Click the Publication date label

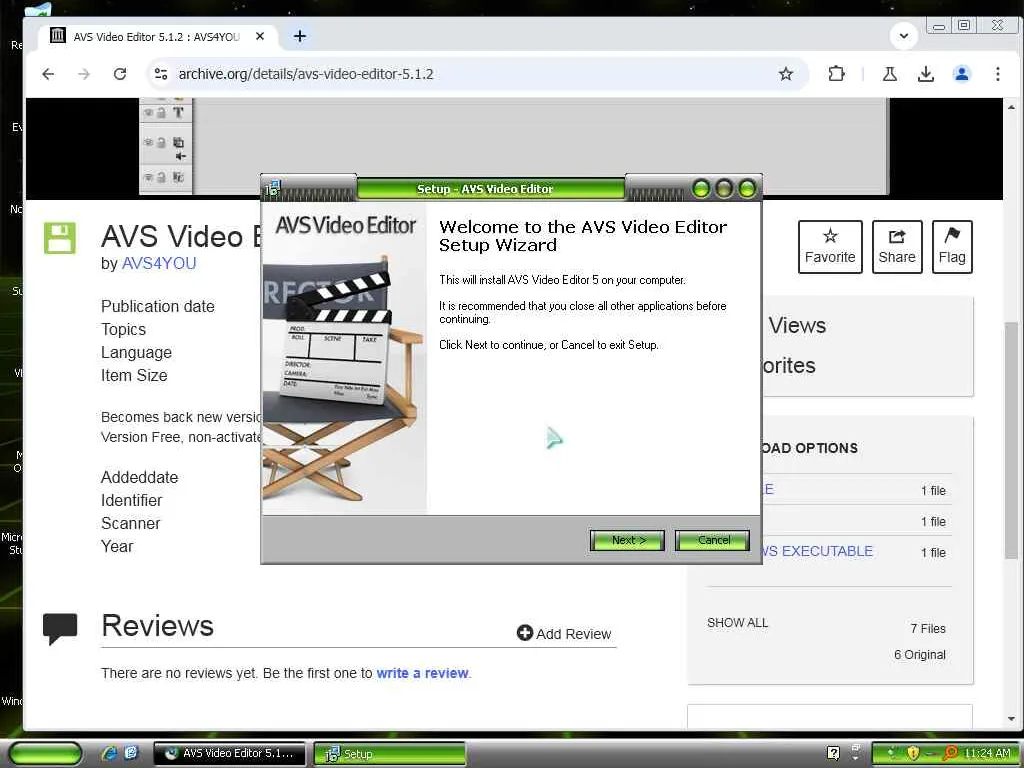click(157, 306)
